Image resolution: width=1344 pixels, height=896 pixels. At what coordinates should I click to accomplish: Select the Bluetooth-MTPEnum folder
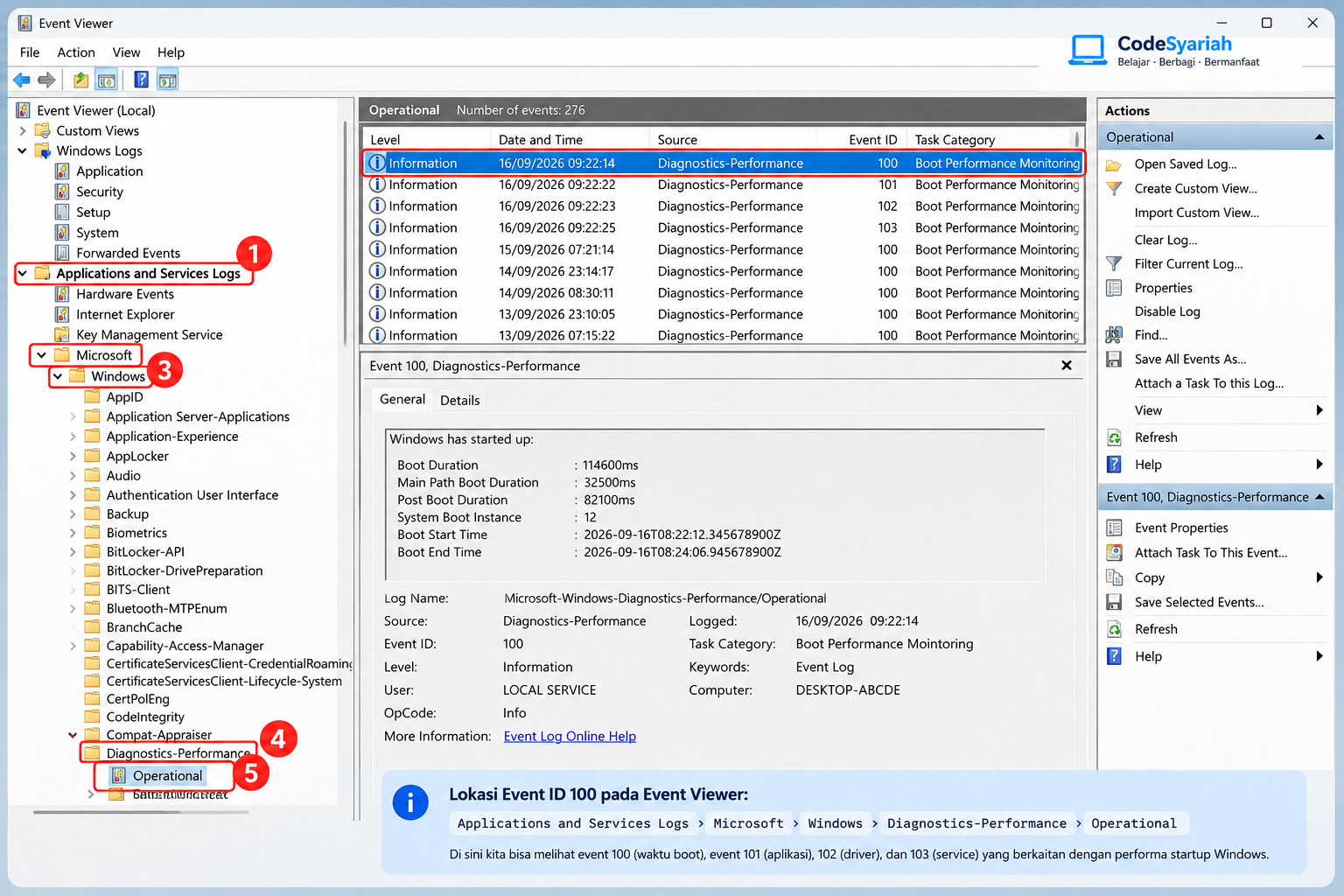click(166, 608)
